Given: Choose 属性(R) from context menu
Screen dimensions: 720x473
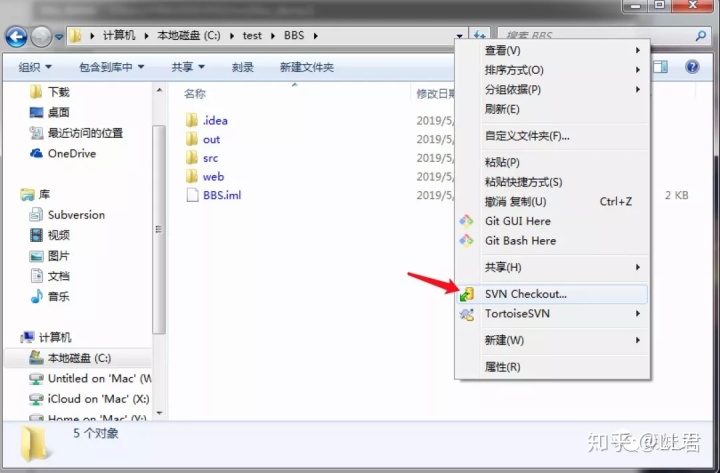Looking at the screenshot, I should coord(552,367).
